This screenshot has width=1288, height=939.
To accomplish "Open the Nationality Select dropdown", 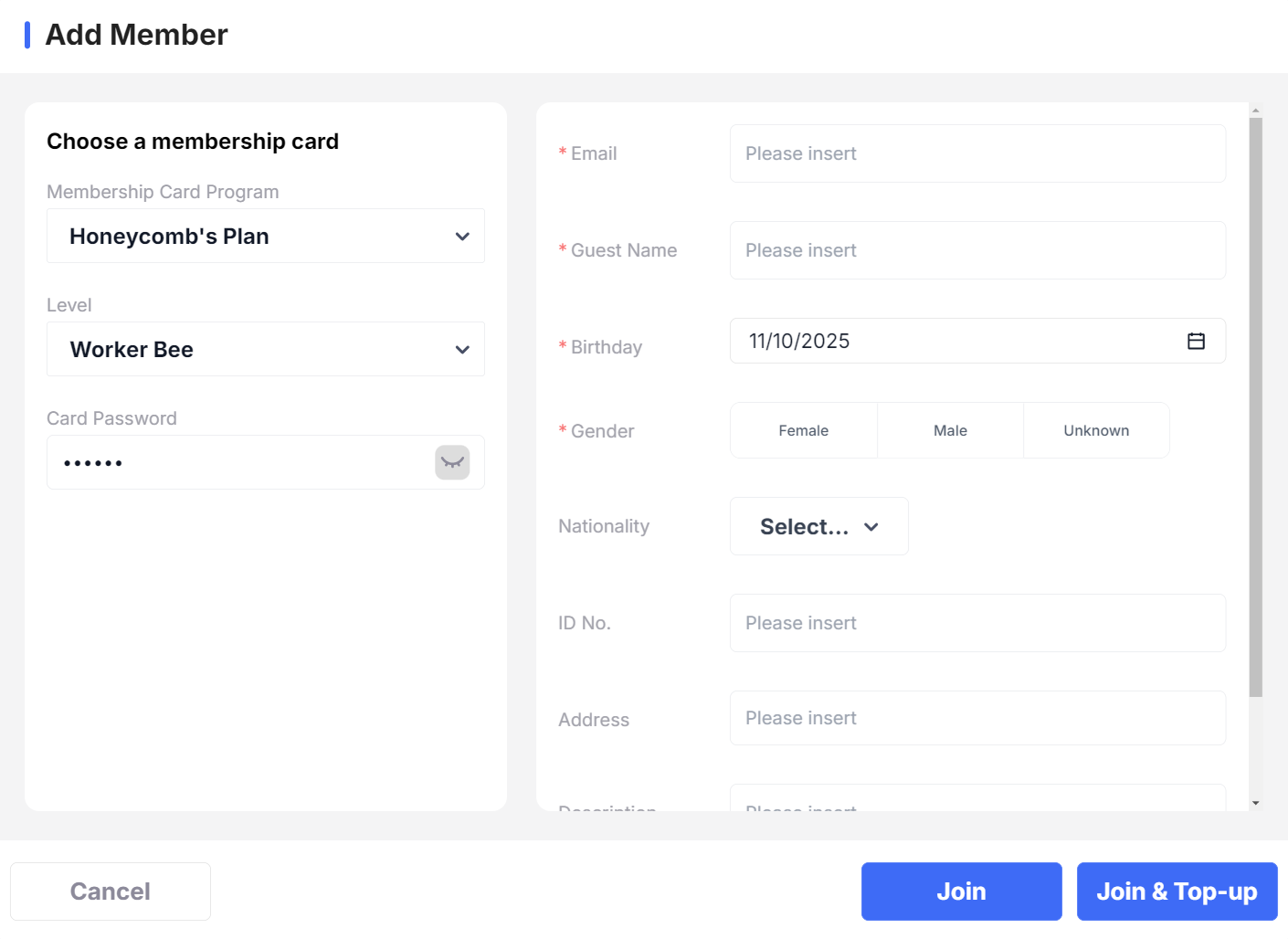I will (818, 526).
